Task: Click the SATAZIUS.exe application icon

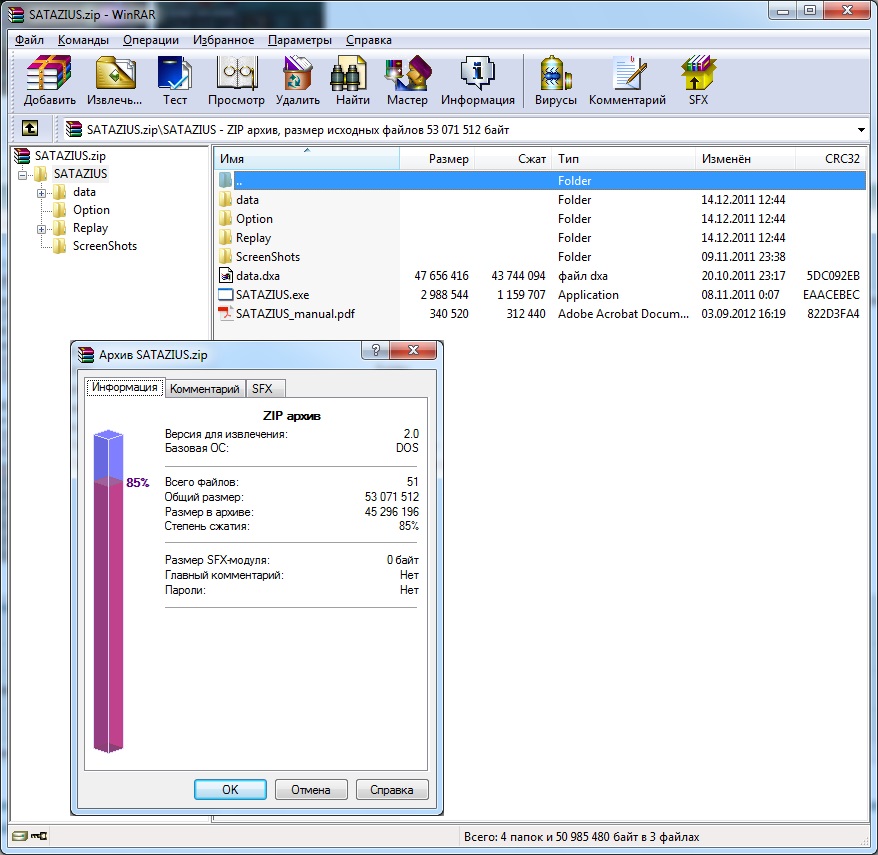Action: pos(225,295)
